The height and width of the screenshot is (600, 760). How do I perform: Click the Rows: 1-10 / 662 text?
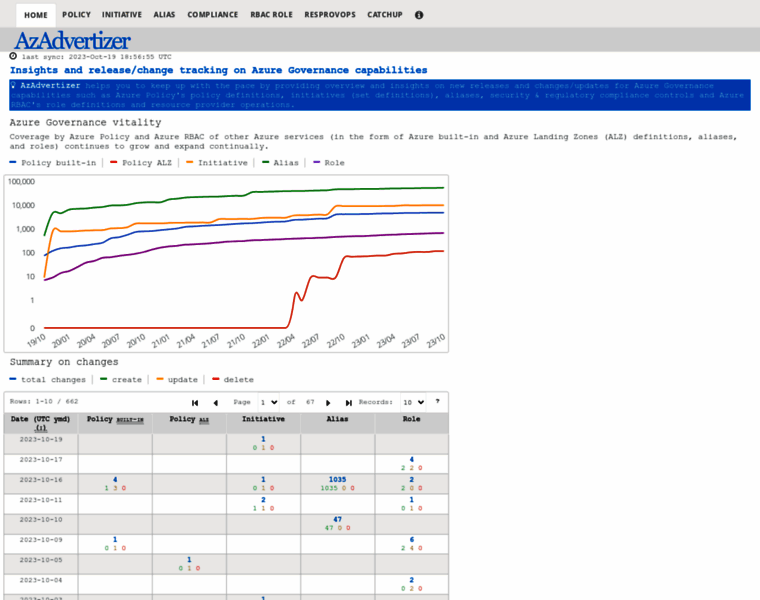point(44,401)
